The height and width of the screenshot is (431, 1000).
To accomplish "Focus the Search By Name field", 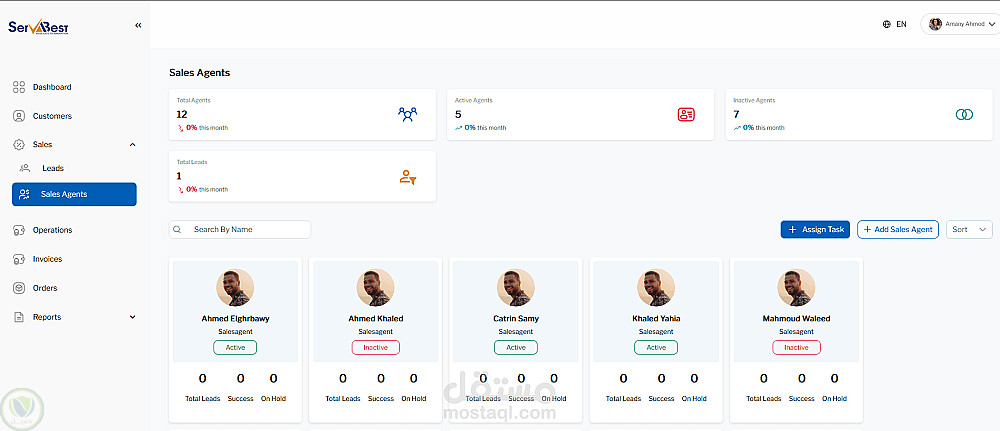I will (240, 230).
